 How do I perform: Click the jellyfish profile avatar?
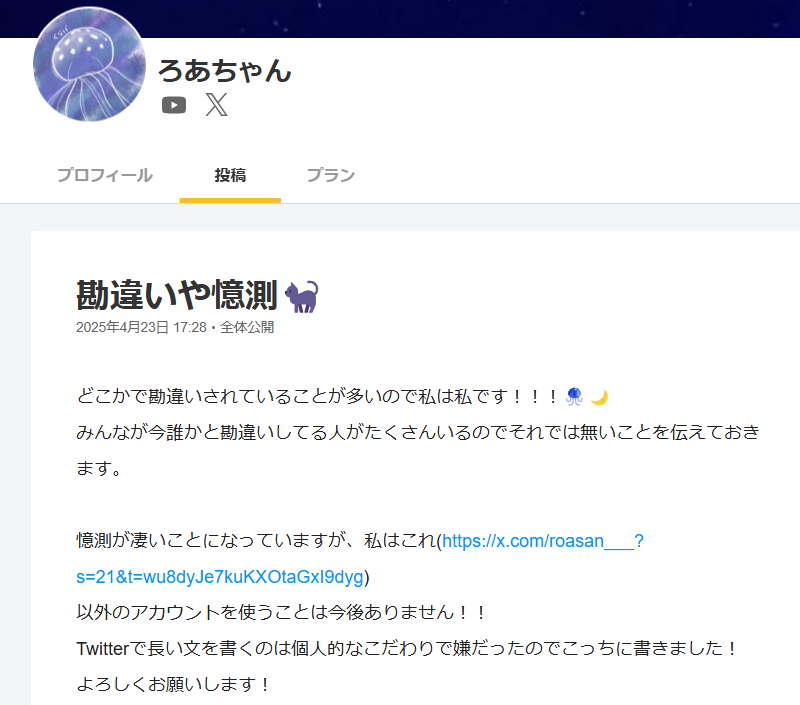tap(89, 64)
